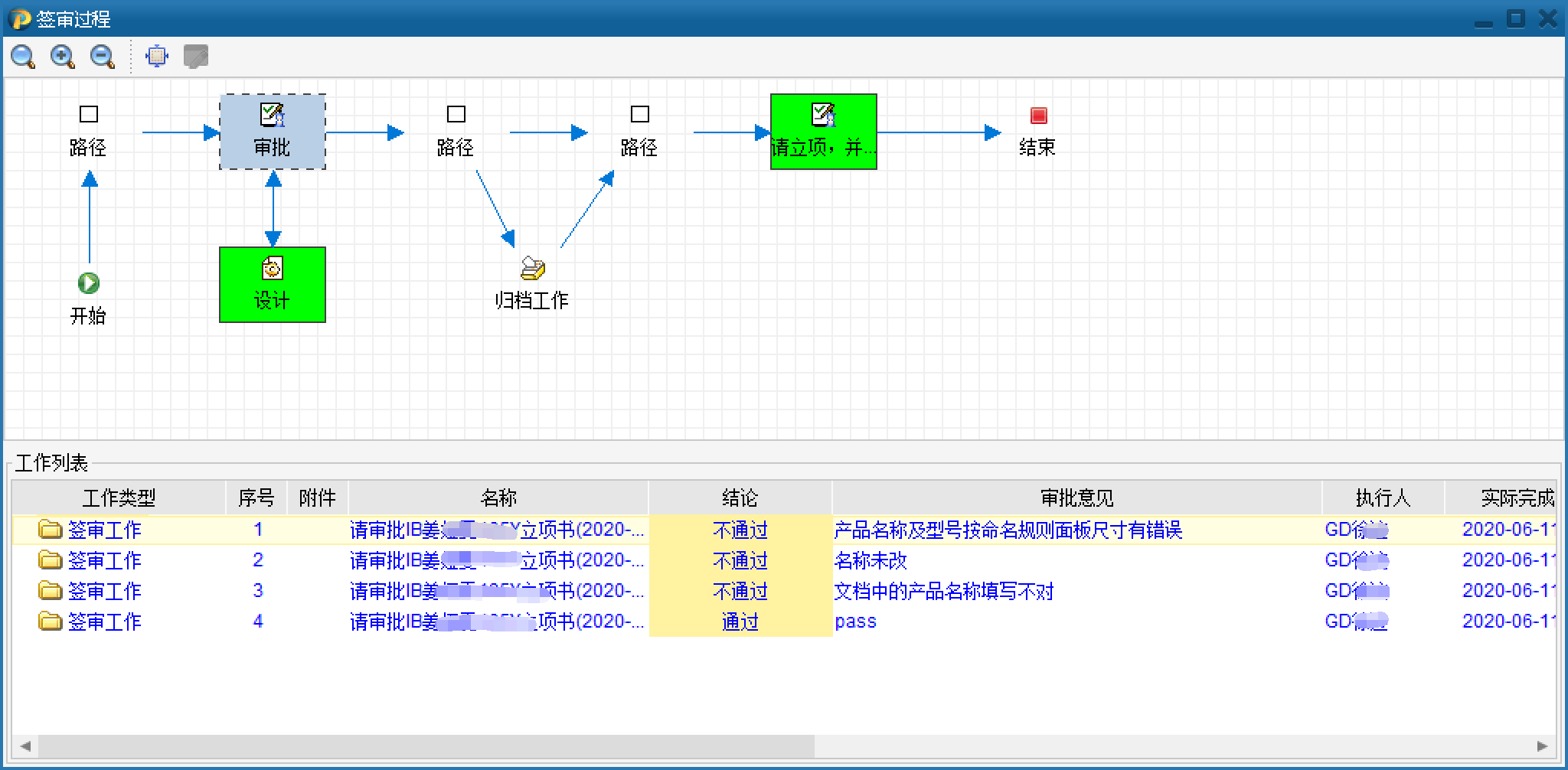Sort by 实际完成 column header

tap(1501, 498)
